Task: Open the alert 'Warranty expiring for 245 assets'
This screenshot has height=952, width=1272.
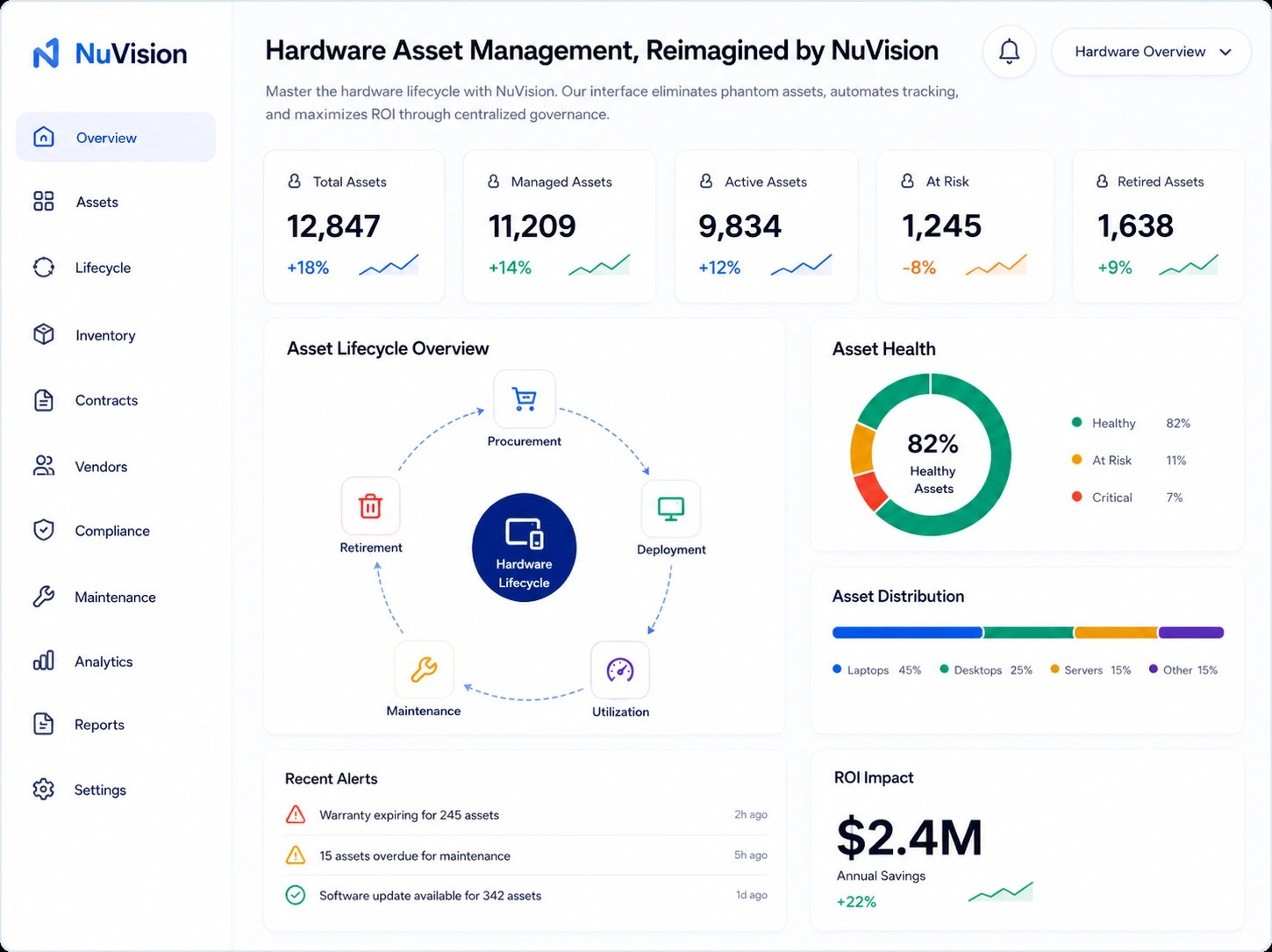Action: [x=526, y=814]
